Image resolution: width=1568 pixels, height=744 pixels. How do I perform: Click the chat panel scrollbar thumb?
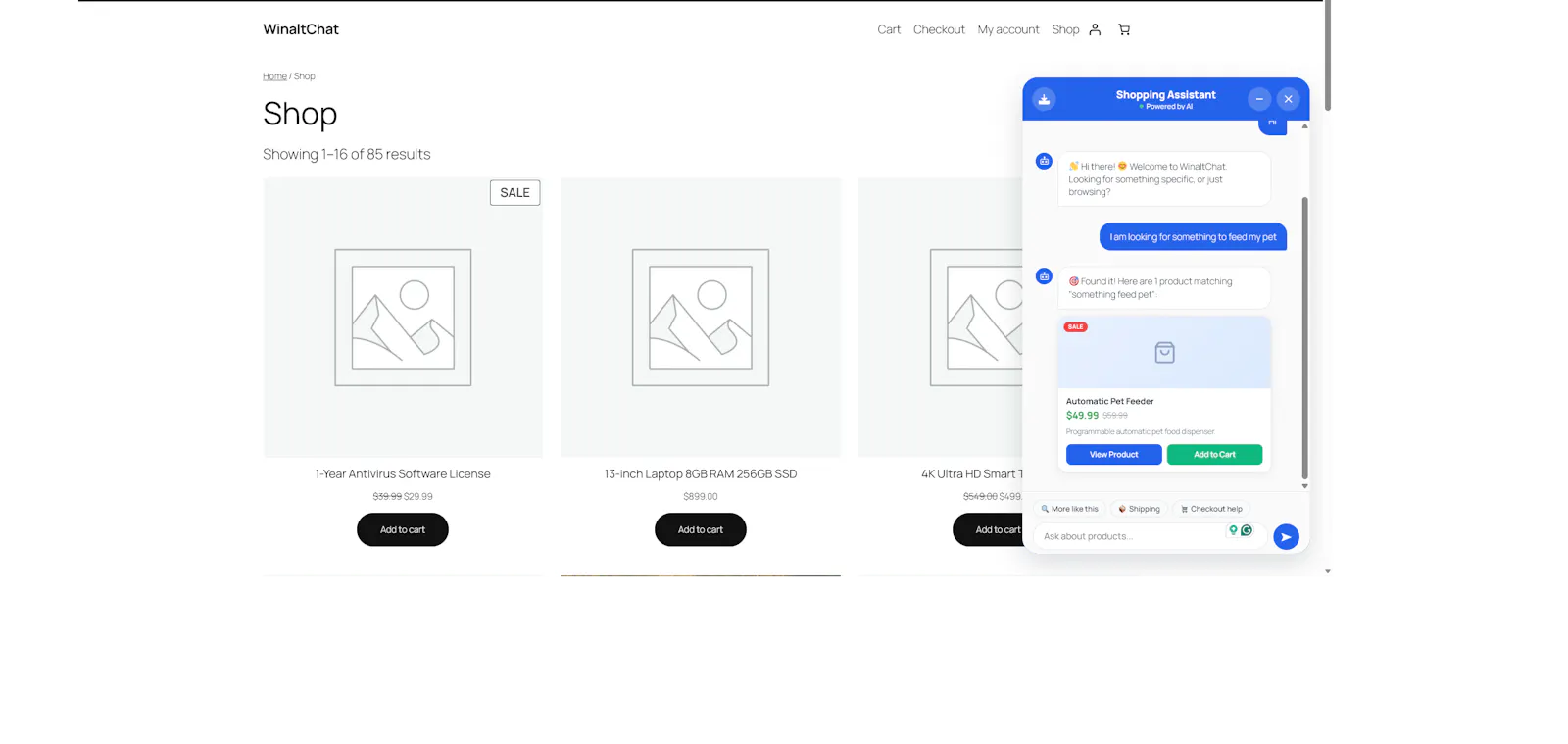1304,337
